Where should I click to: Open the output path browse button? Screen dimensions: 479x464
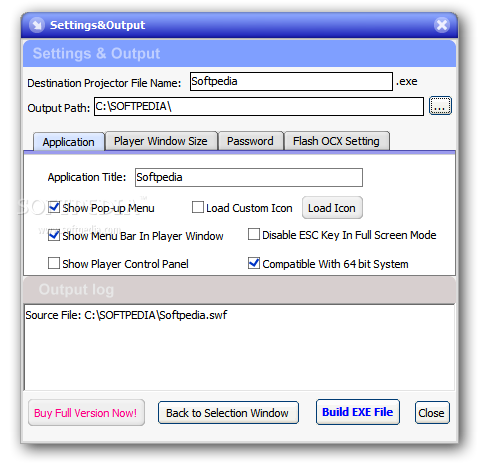(440, 106)
